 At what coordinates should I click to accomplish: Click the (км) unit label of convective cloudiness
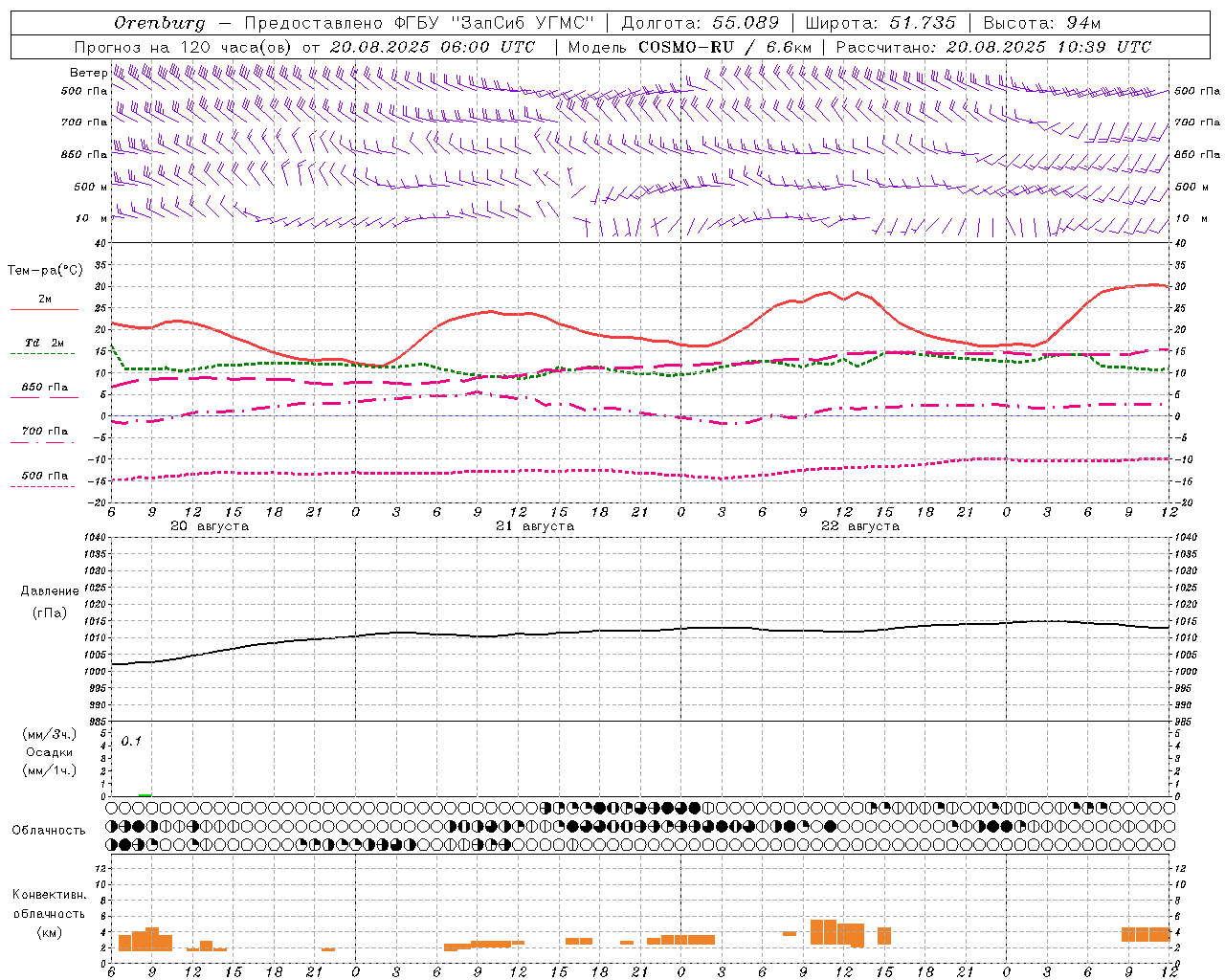coord(49,932)
